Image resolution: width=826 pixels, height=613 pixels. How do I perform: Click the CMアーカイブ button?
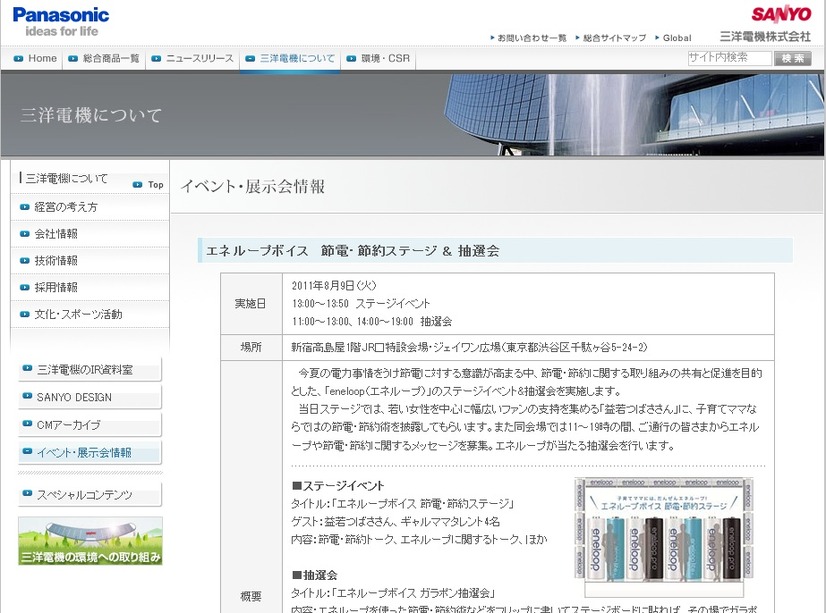(90, 424)
